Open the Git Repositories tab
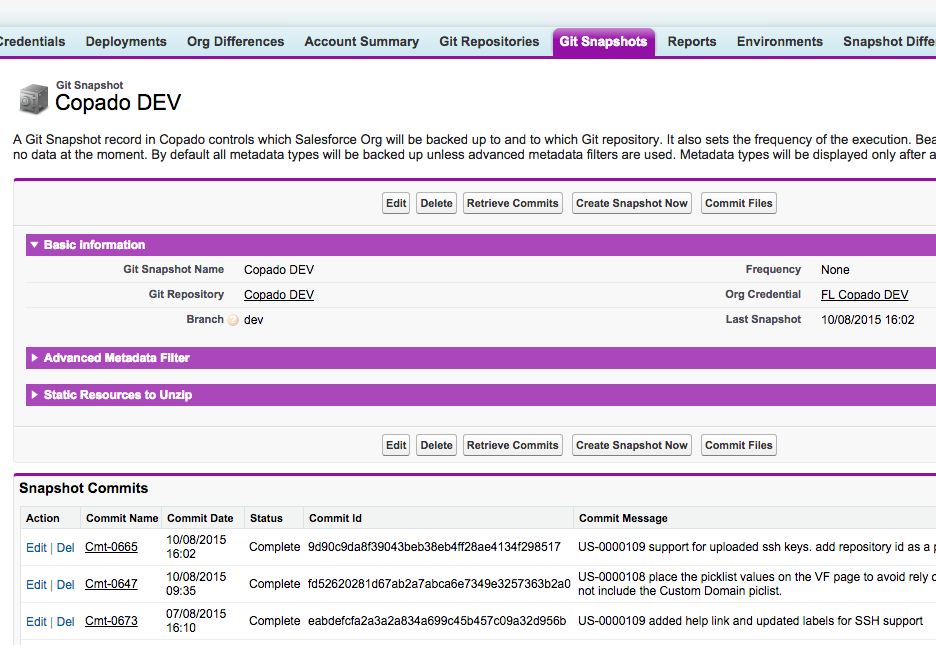This screenshot has height=645, width=936. tap(489, 42)
